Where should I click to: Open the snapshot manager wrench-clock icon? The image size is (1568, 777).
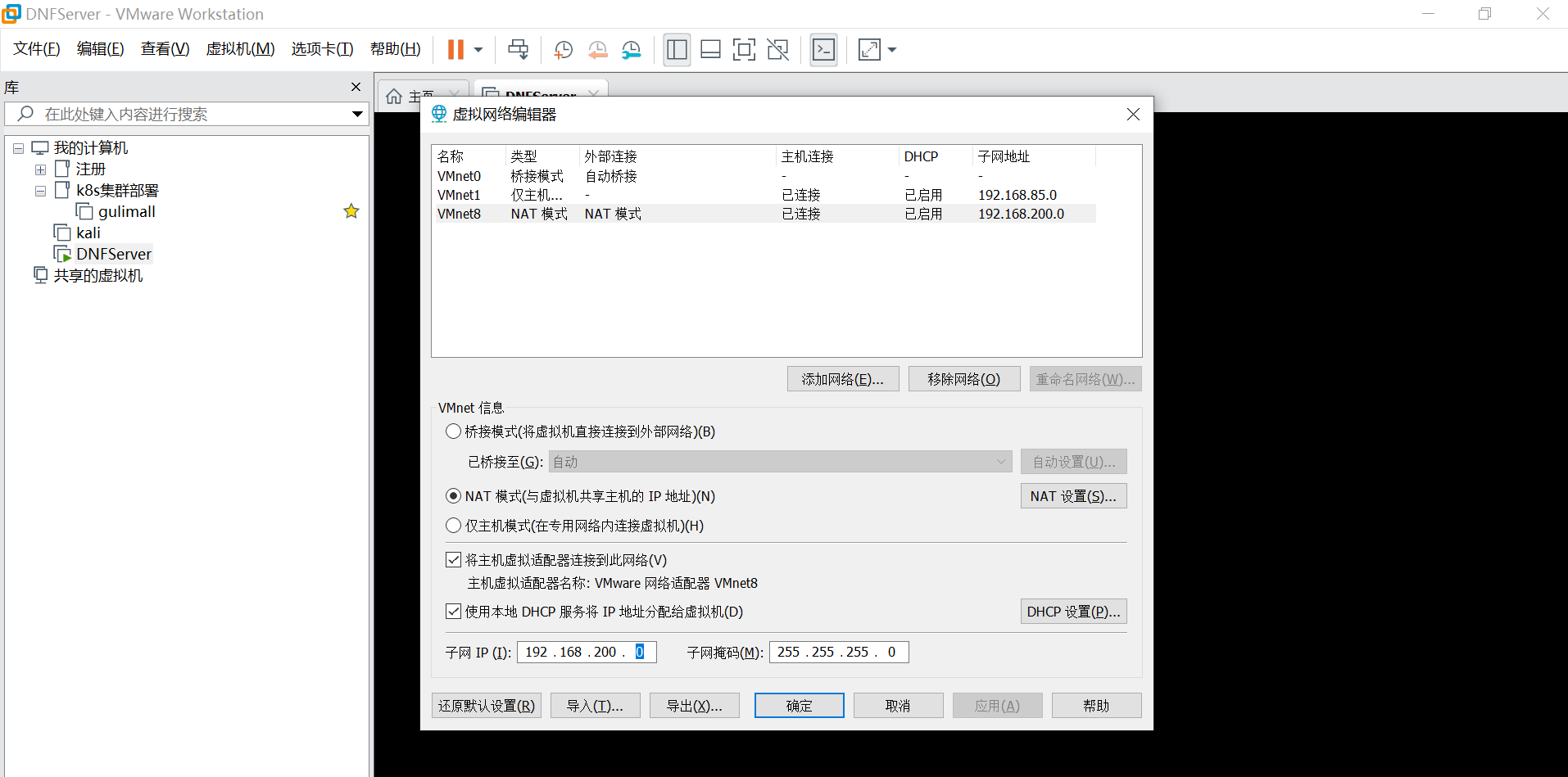pos(631,50)
